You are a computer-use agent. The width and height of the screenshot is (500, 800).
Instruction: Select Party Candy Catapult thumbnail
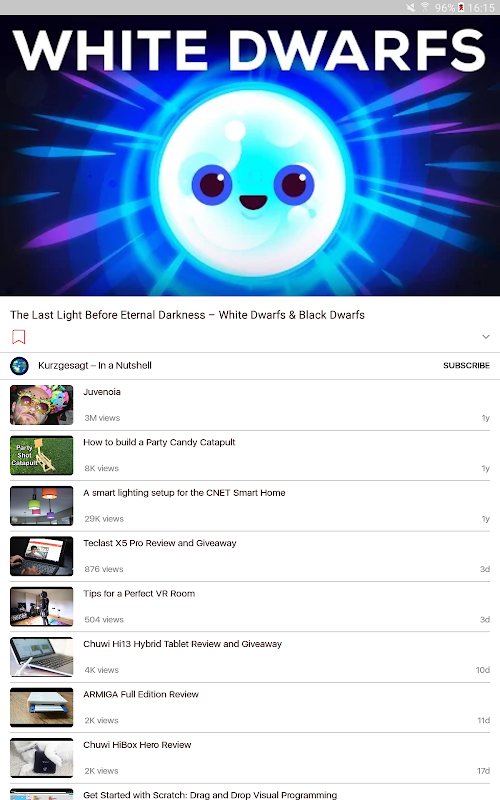pos(41,456)
